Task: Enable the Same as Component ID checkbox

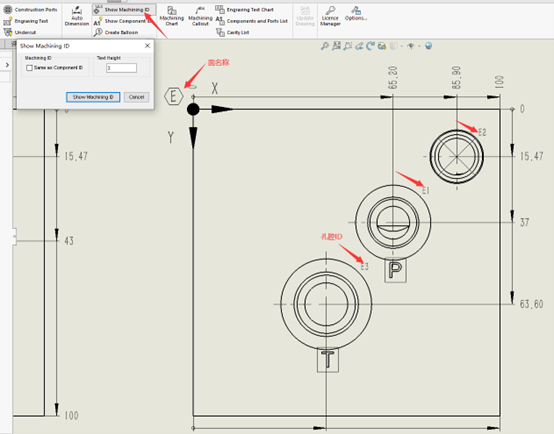Action: pos(30,68)
